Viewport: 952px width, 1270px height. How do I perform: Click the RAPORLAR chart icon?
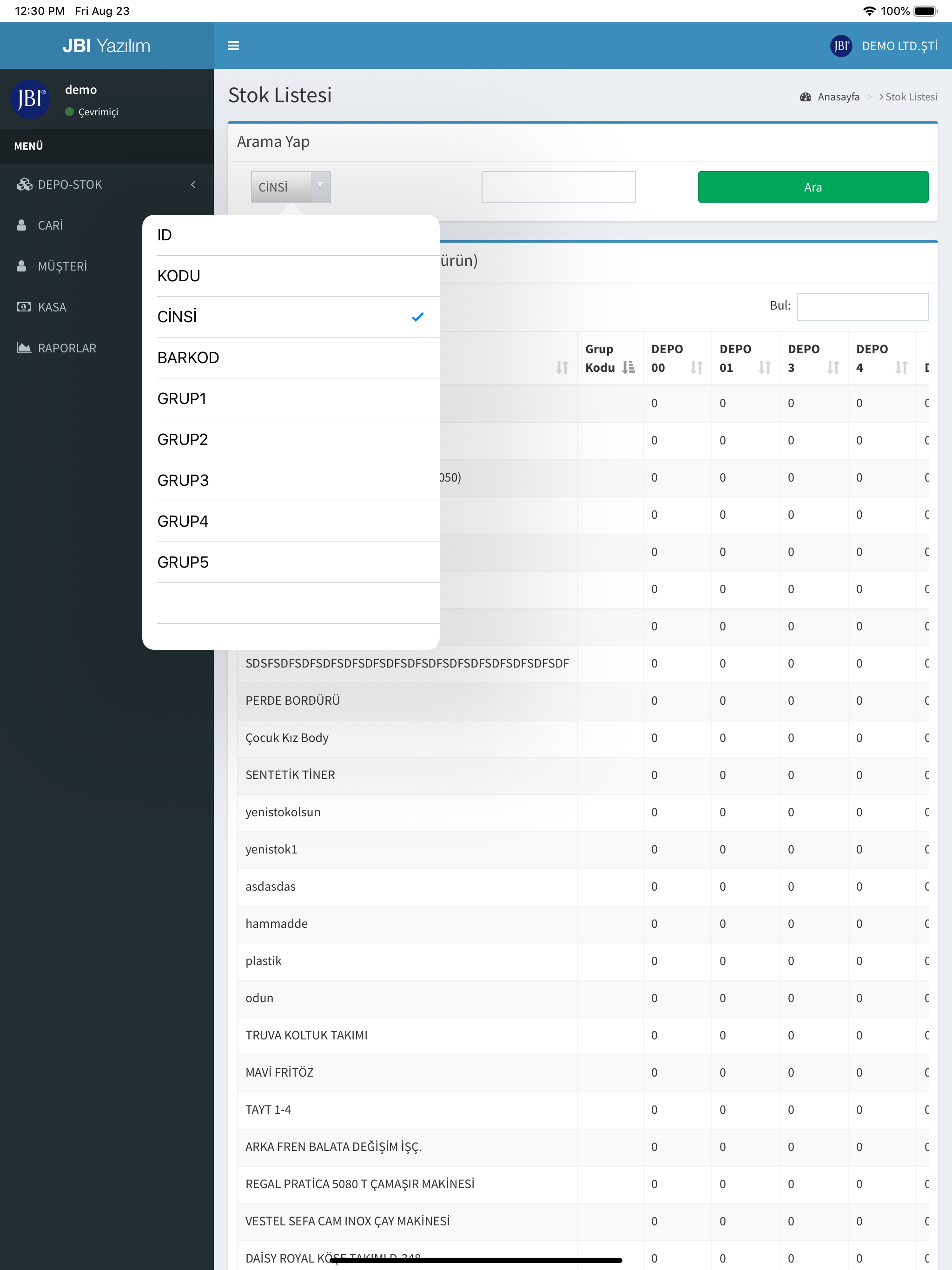[24, 348]
